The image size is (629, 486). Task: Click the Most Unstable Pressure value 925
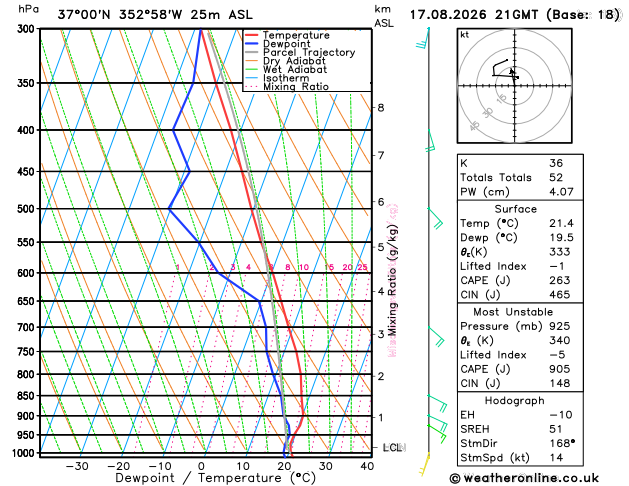pos(560,326)
